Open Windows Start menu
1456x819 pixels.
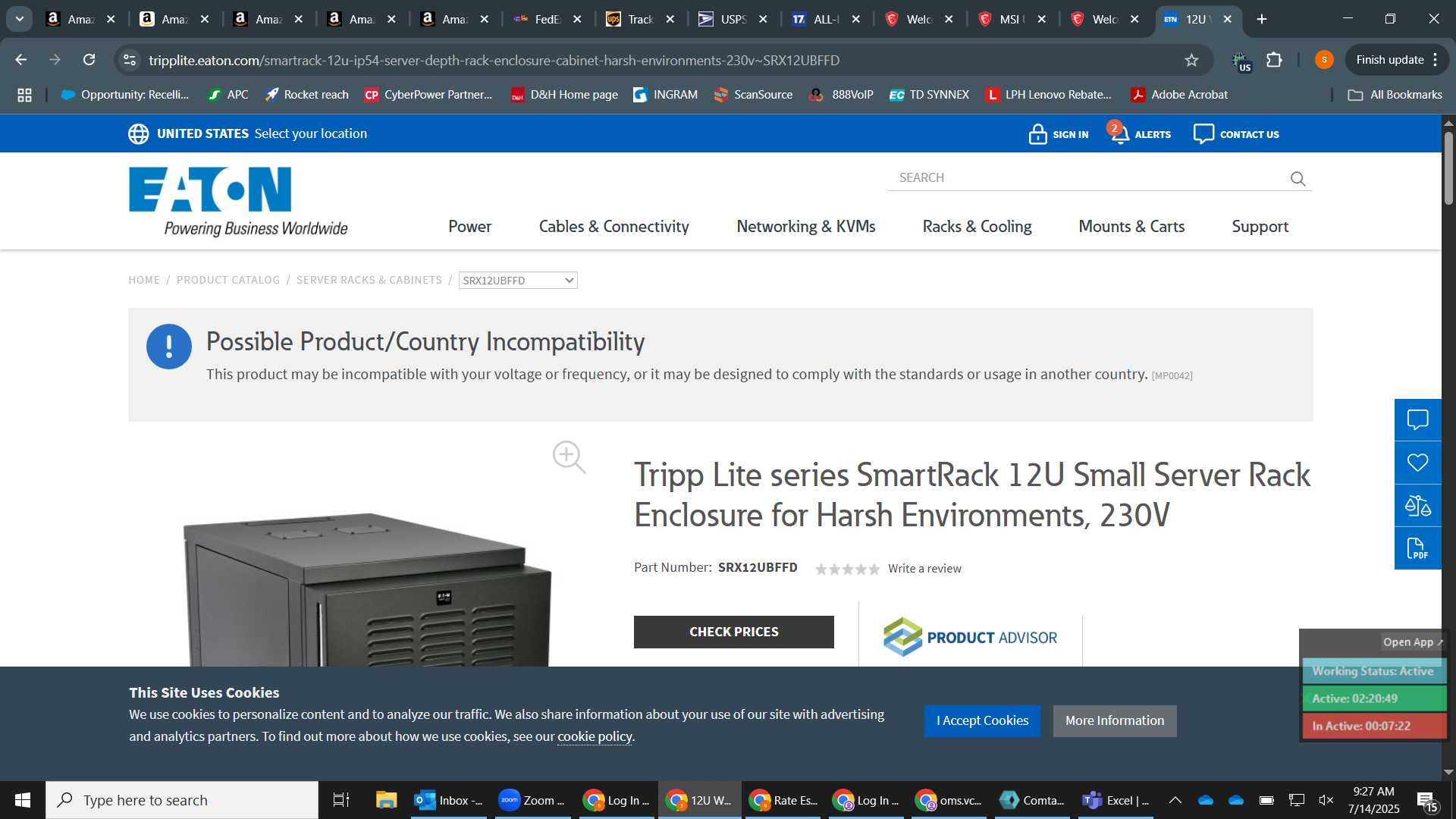(22, 800)
